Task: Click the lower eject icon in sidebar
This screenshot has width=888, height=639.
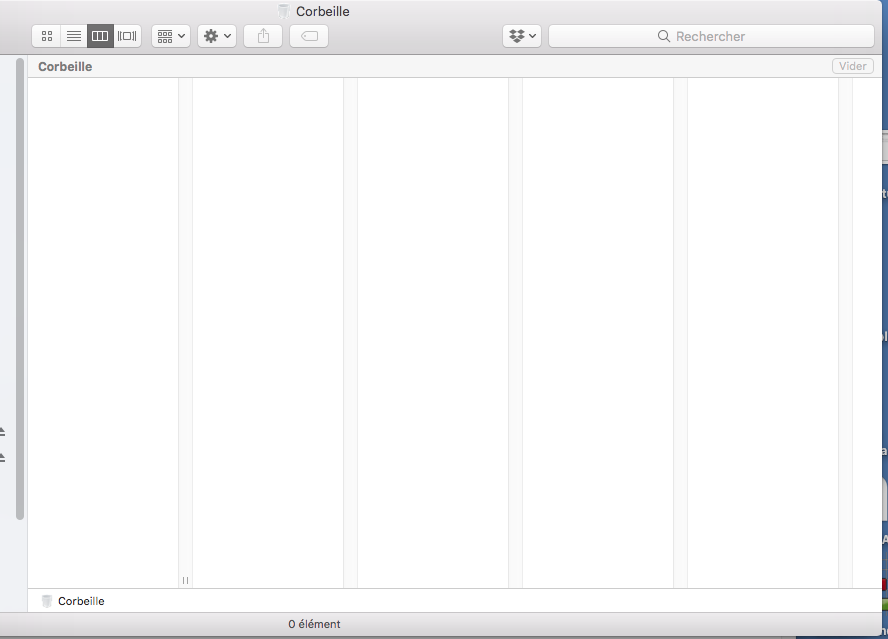Action: point(2,458)
